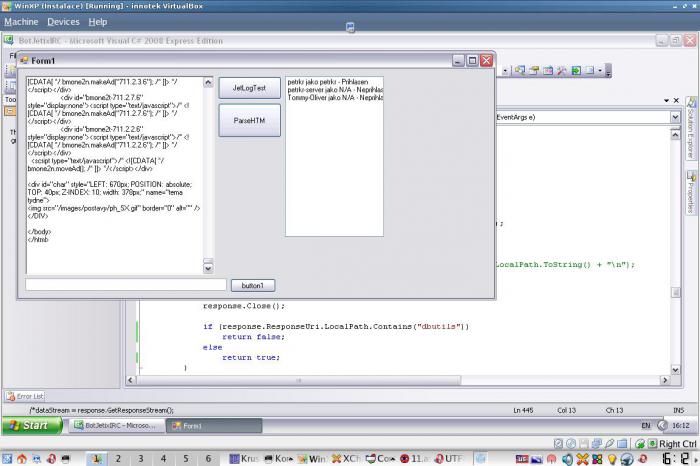Select 'Tommy-Oliver jako N/A' list entry
The width and height of the screenshot is (700, 466).
(x=335, y=97)
